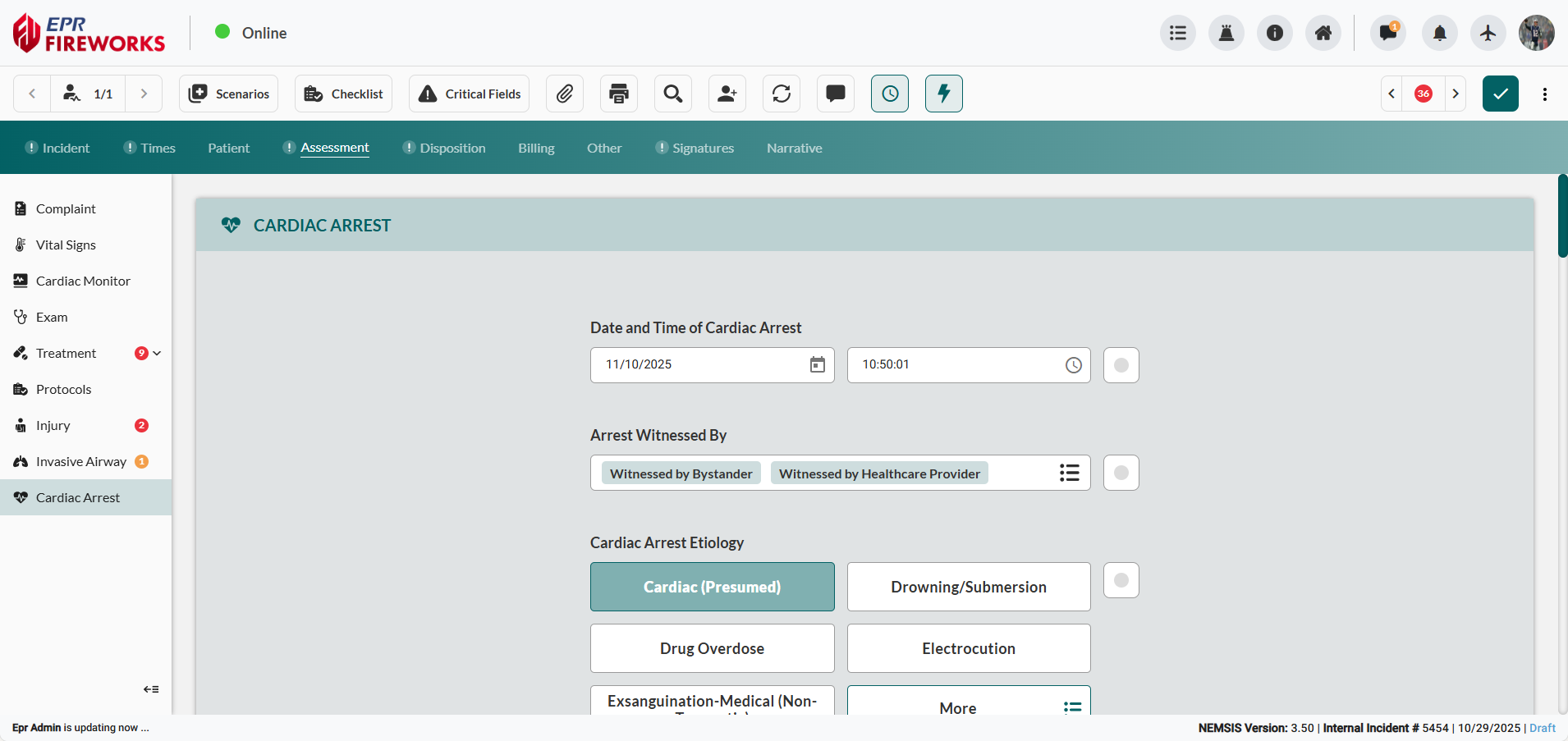Open the lightning bolt quick actions
The height and width of the screenshot is (741, 1568).
click(944, 94)
